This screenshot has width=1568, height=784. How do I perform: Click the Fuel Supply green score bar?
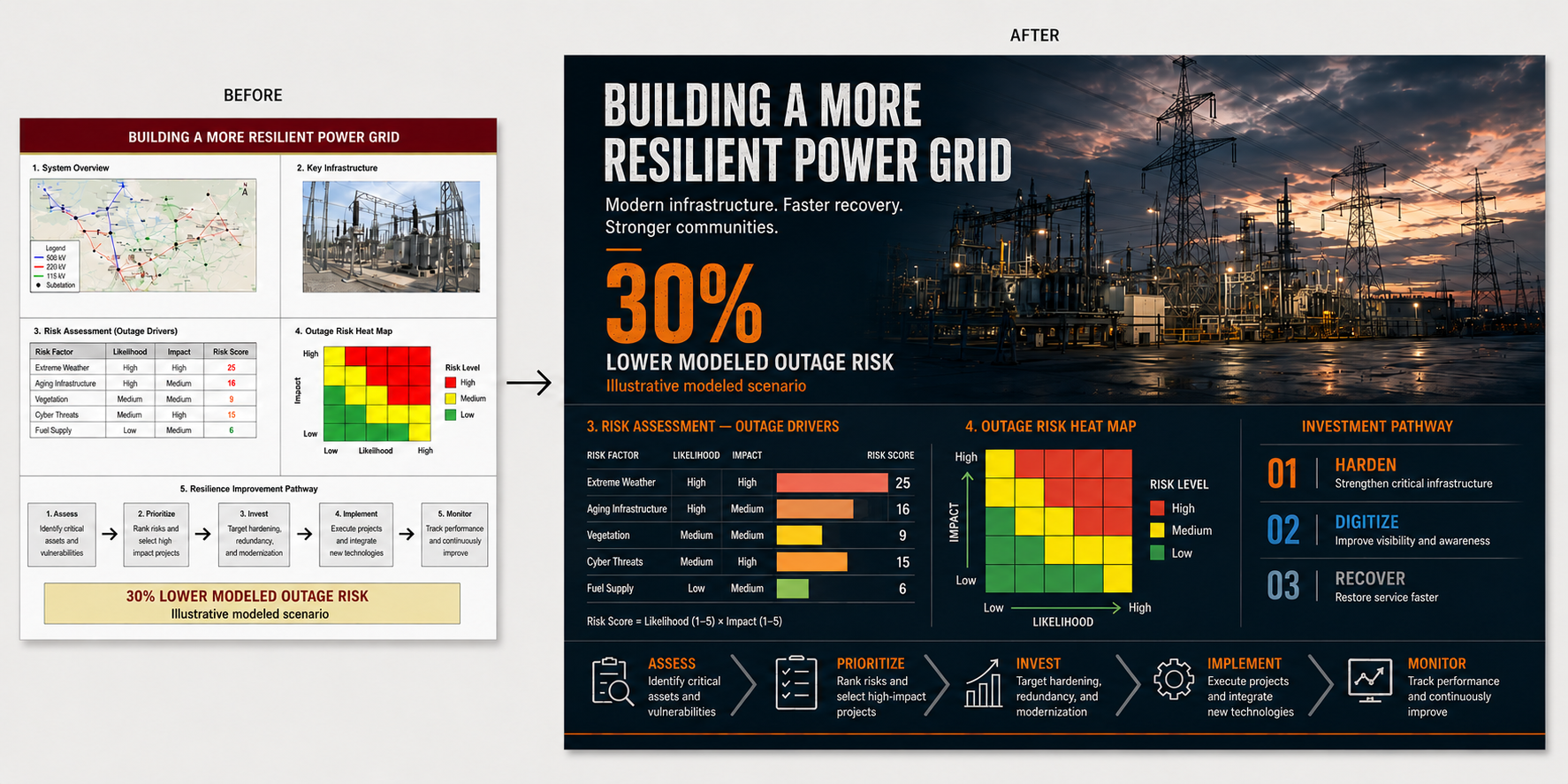click(793, 589)
